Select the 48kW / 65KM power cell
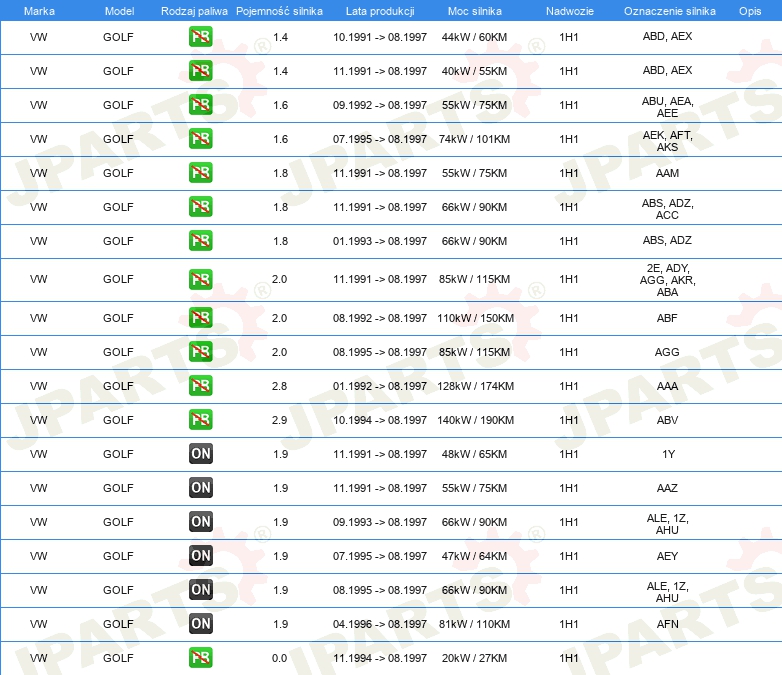The height and width of the screenshot is (675, 782). pos(474,454)
